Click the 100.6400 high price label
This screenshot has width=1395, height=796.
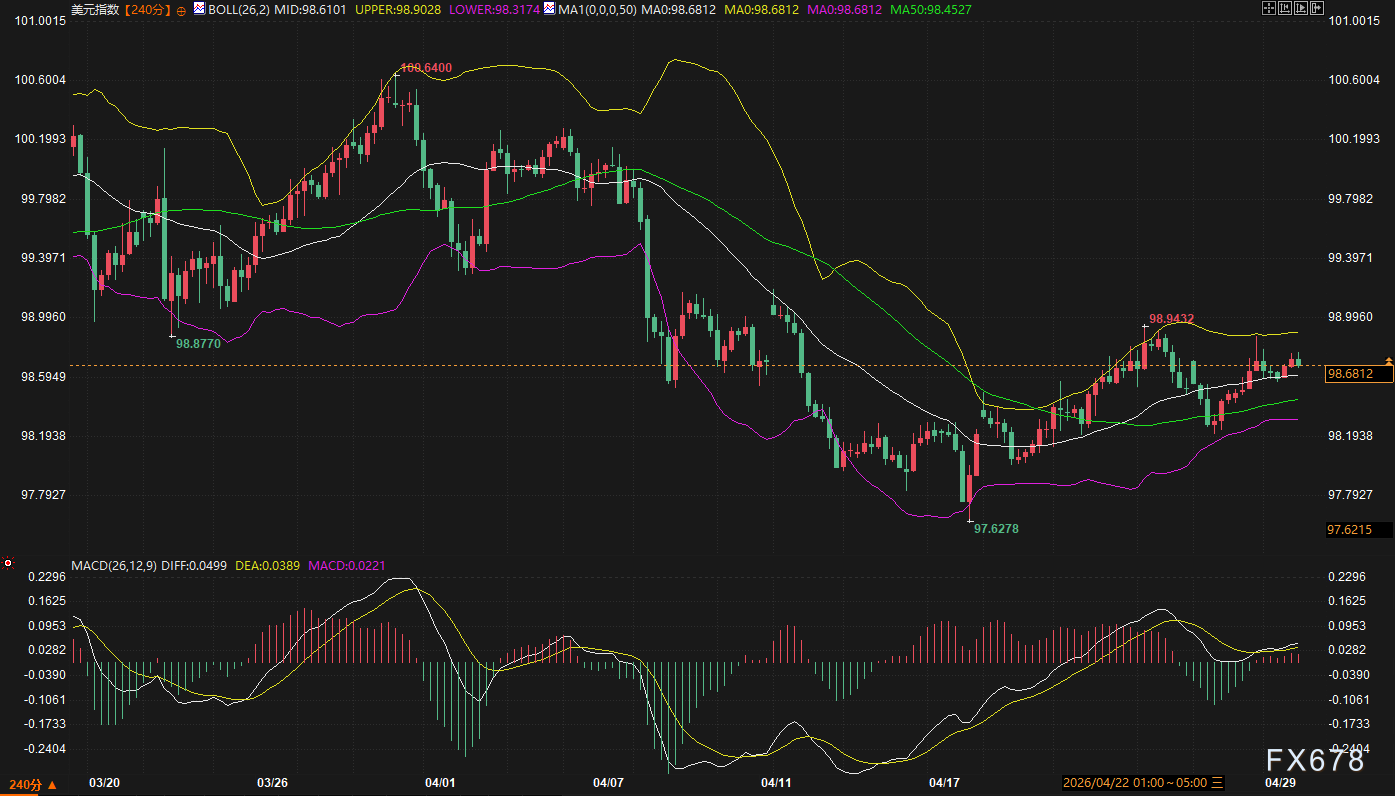point(426,68)
